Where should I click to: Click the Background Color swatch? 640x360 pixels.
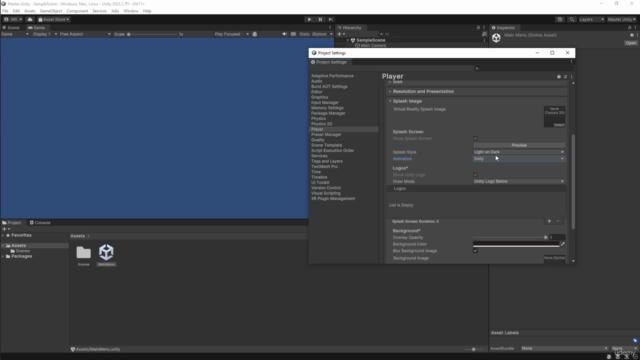coord(516,244)
